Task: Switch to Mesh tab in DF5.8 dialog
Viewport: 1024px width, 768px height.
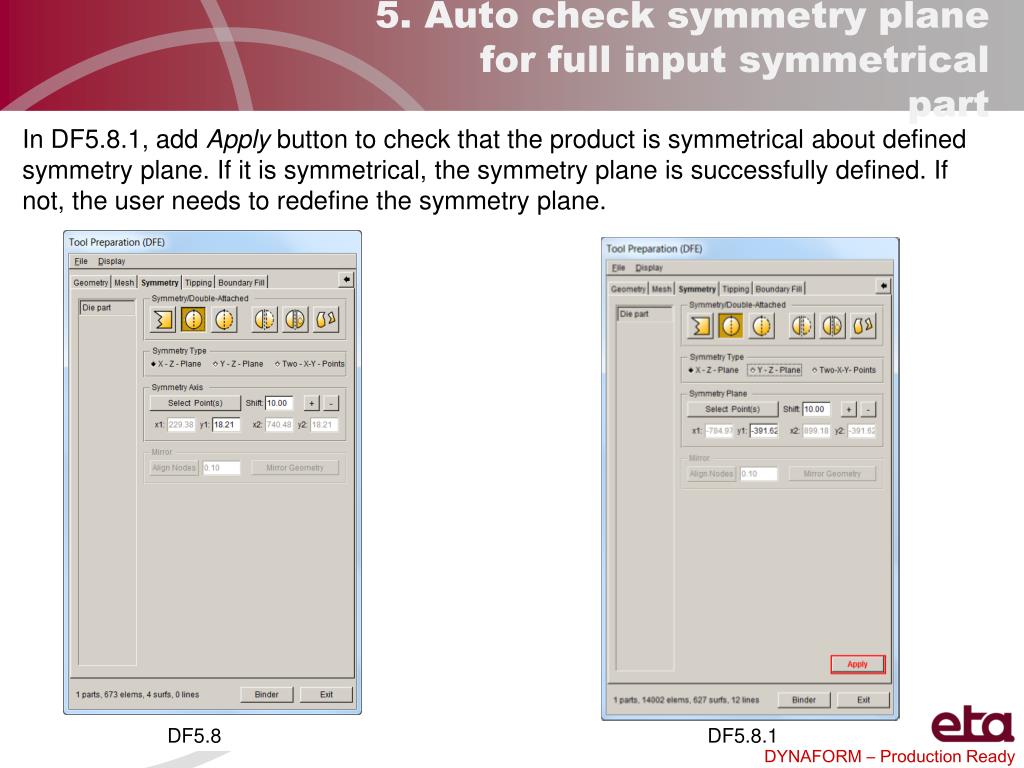Action: pos(124,283)
